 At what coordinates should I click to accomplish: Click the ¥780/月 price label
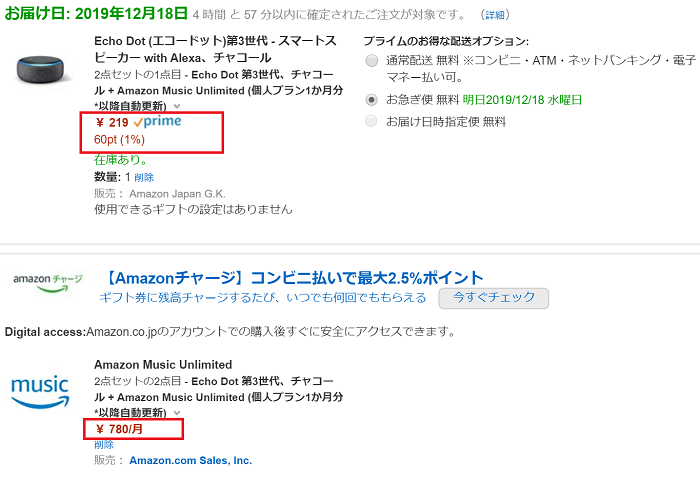(x=119, y=429)
